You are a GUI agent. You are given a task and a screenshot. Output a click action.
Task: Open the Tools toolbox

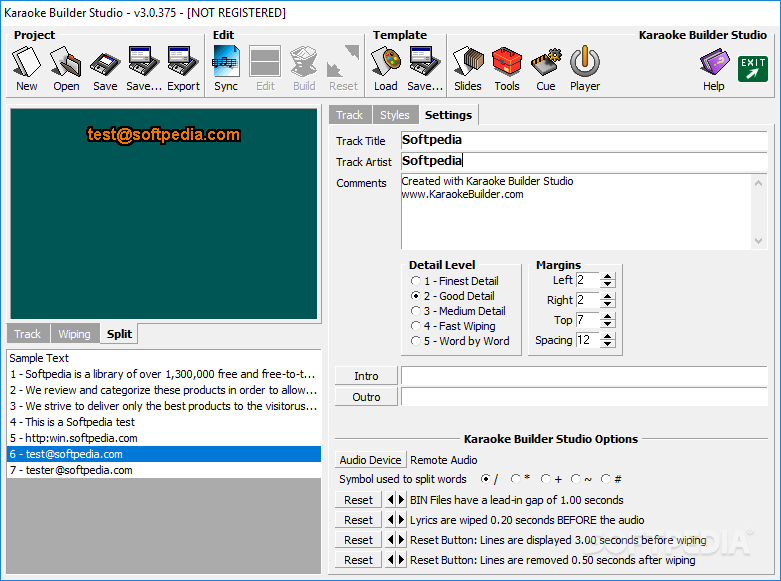click(507, 68)
